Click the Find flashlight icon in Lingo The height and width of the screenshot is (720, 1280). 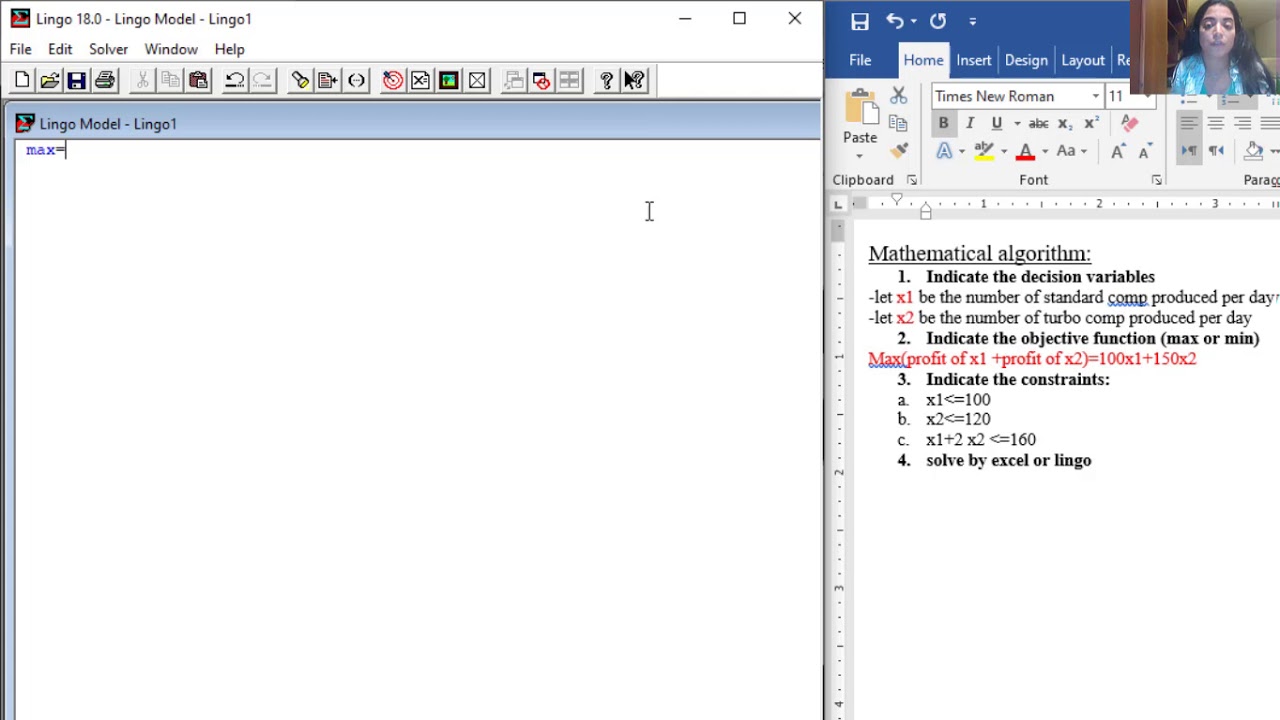coord(300,81)
